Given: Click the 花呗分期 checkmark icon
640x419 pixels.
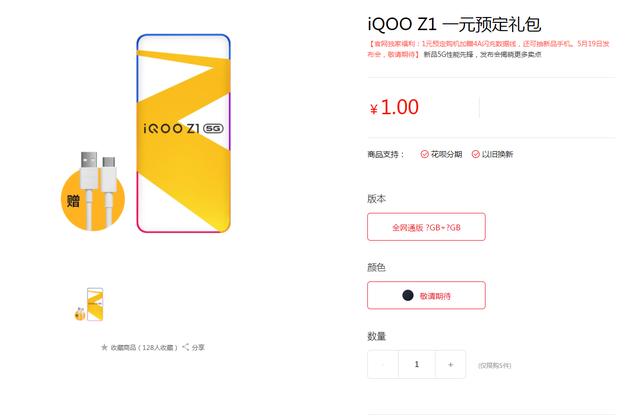Looking at the screenshot, I should click(x=424, y=154).
